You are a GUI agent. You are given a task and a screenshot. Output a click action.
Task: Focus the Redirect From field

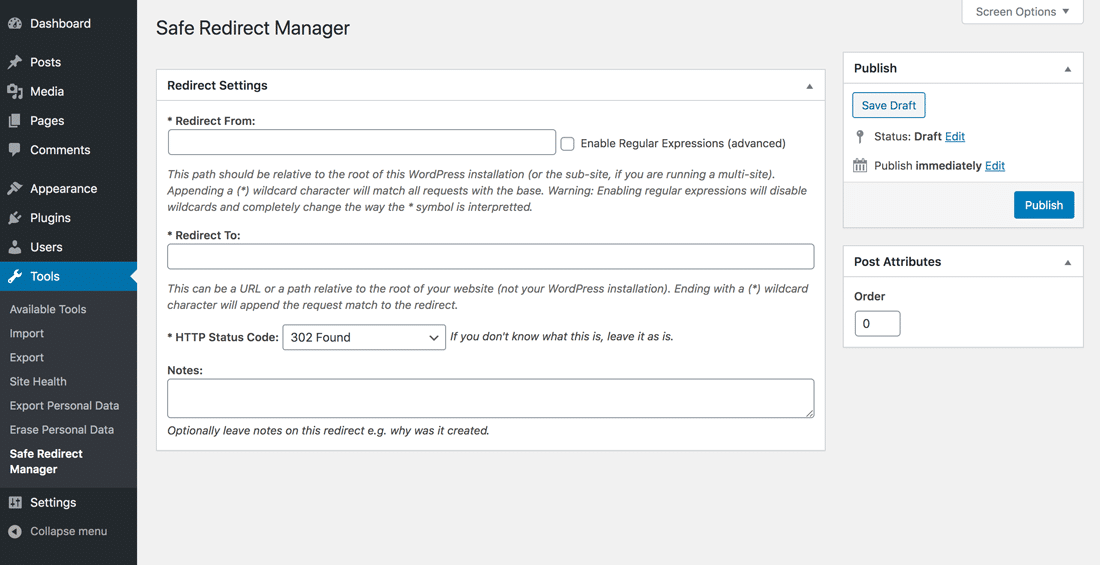[362, 142]
